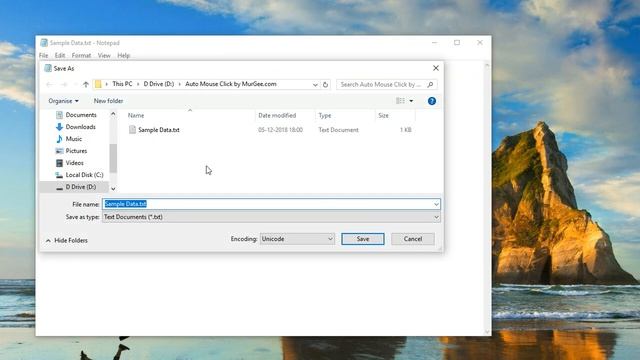
Task: Click the folder icon in address bar
Action: pyautogui.click(x=98, y=84)
